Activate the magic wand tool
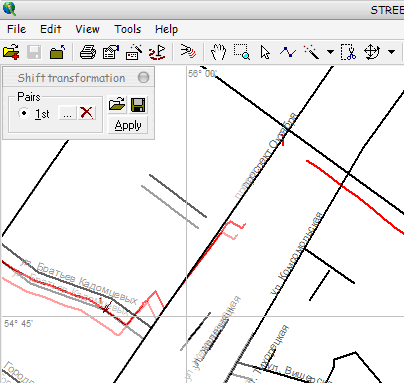This screenshot has width=404, height=383. (x=311, y=52)
